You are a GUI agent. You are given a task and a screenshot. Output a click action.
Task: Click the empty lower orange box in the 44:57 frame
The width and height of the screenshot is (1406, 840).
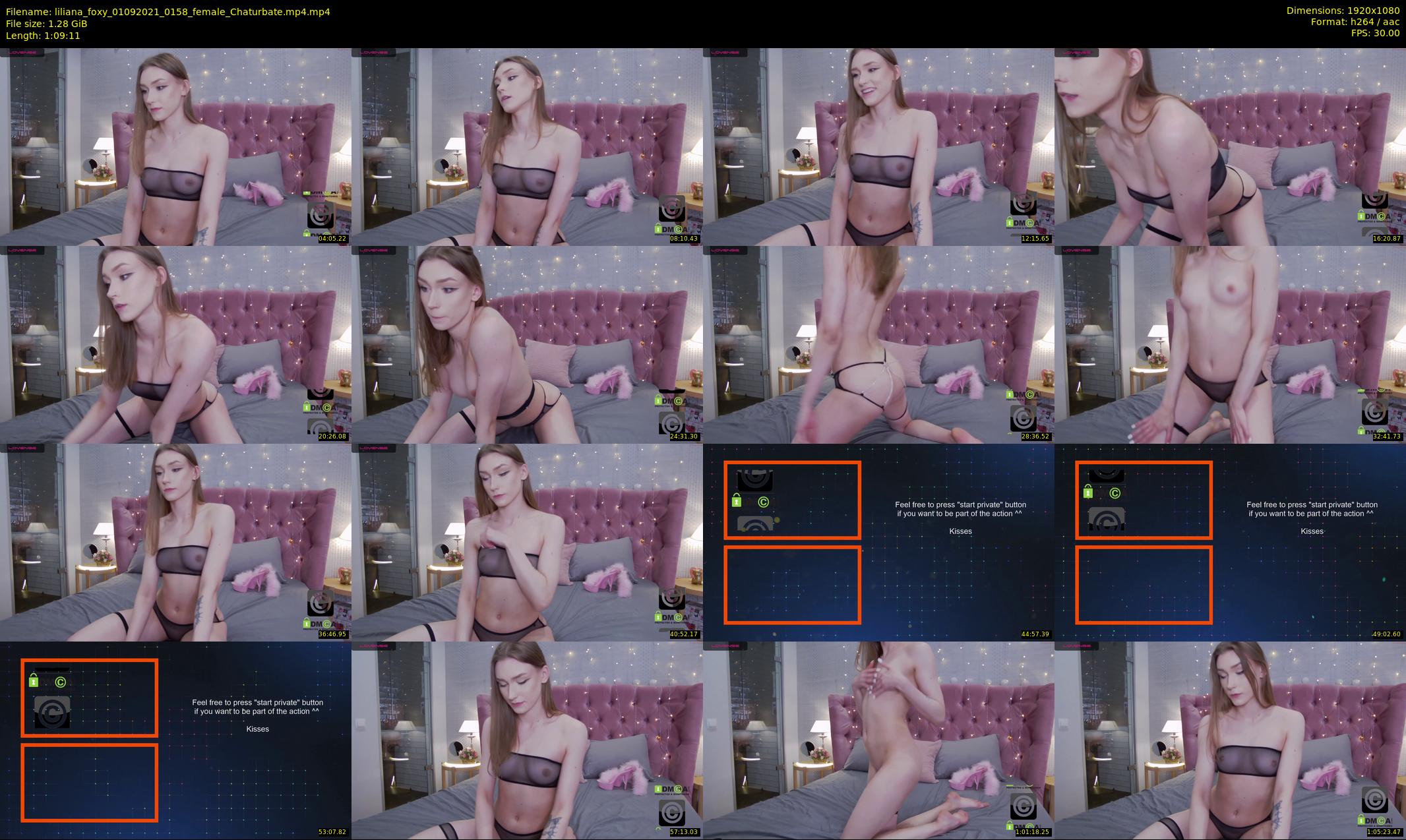(x=792, y=585)
